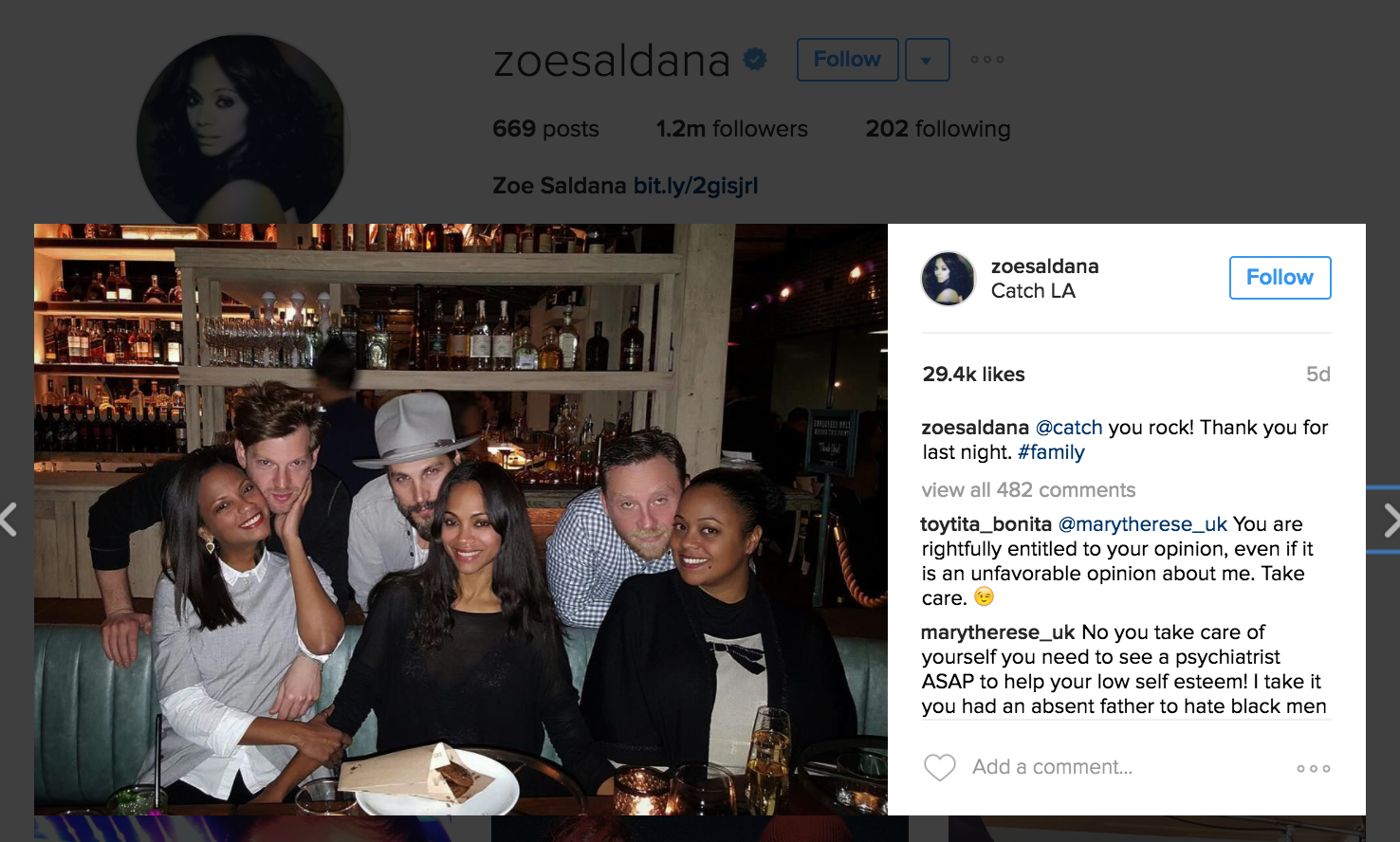Go to the previous post arrow
This screenshot has height=842, width=1400.
tap(9, 521)
